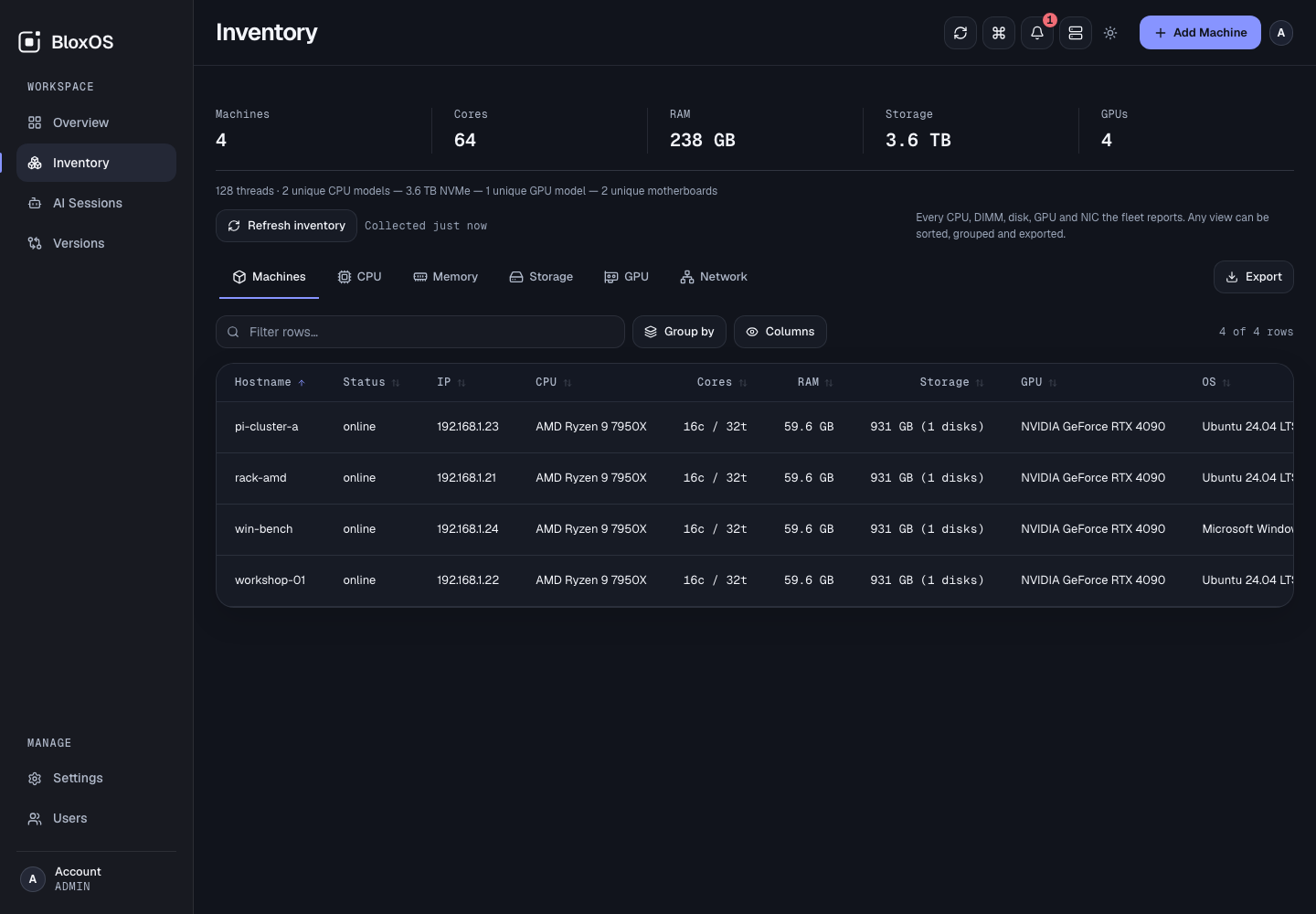Viewport: 1316px width, 914px height.
Task: Open Users management page
Action: 96,818
